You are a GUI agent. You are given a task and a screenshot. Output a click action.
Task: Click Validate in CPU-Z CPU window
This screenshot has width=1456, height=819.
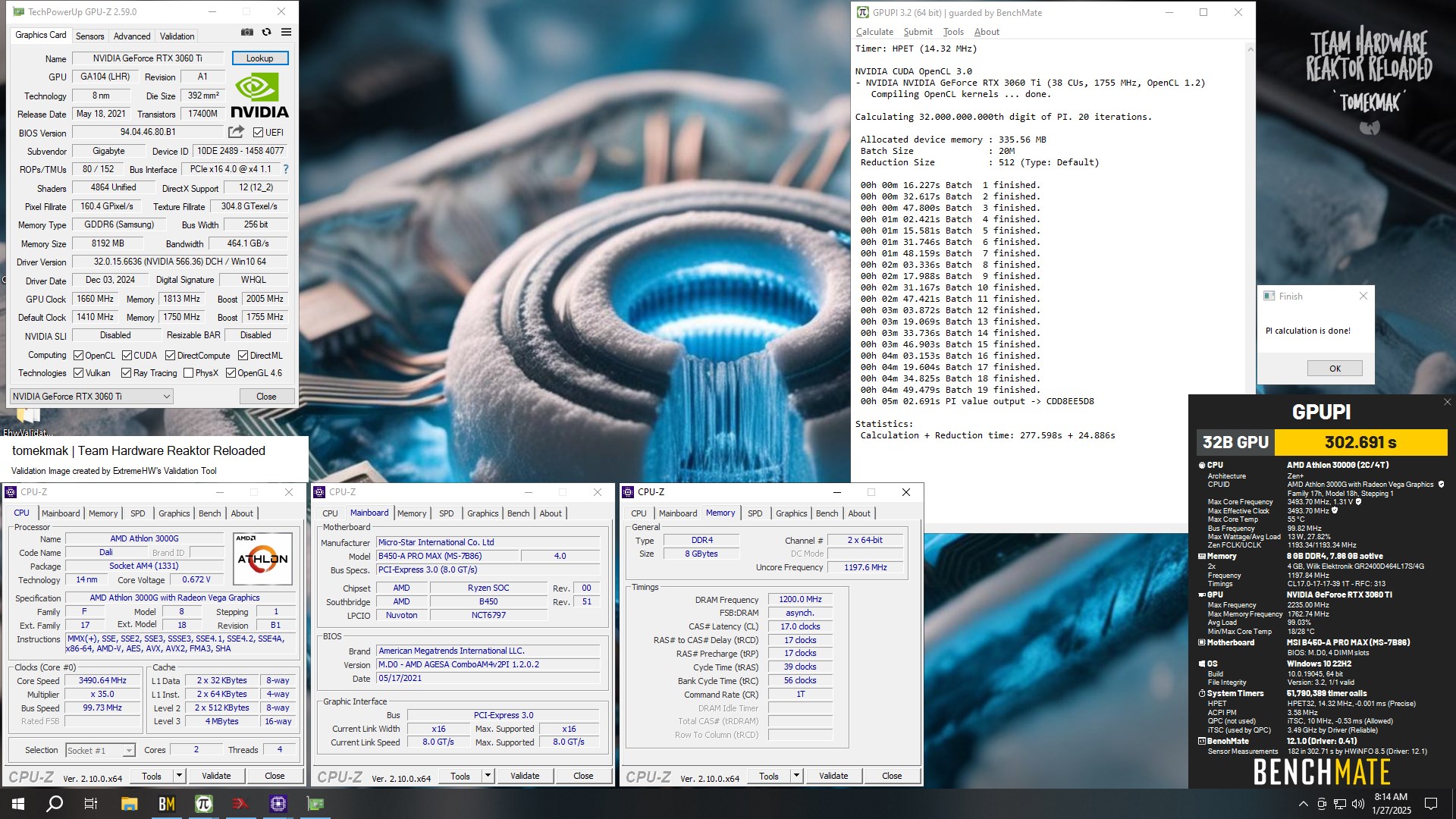coord(216,776)
